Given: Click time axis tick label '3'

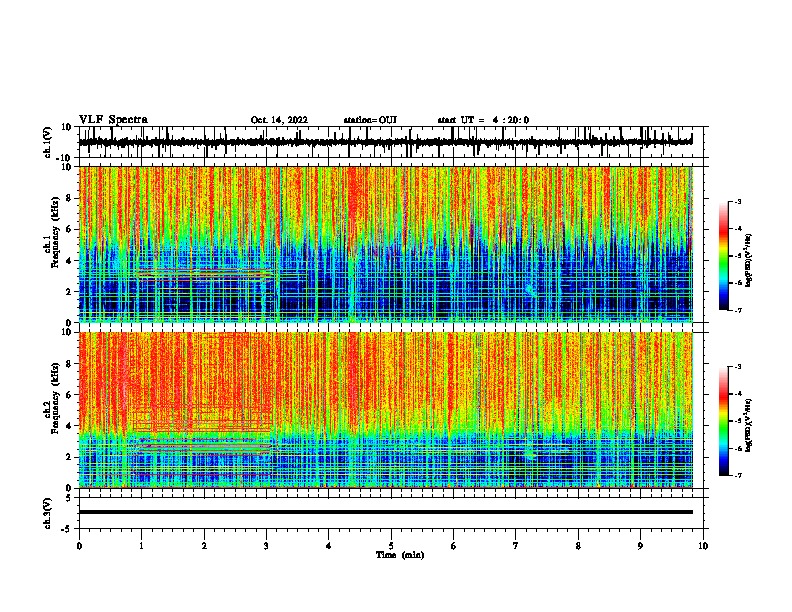Looking at the screenshot, I should pos(266,546).
